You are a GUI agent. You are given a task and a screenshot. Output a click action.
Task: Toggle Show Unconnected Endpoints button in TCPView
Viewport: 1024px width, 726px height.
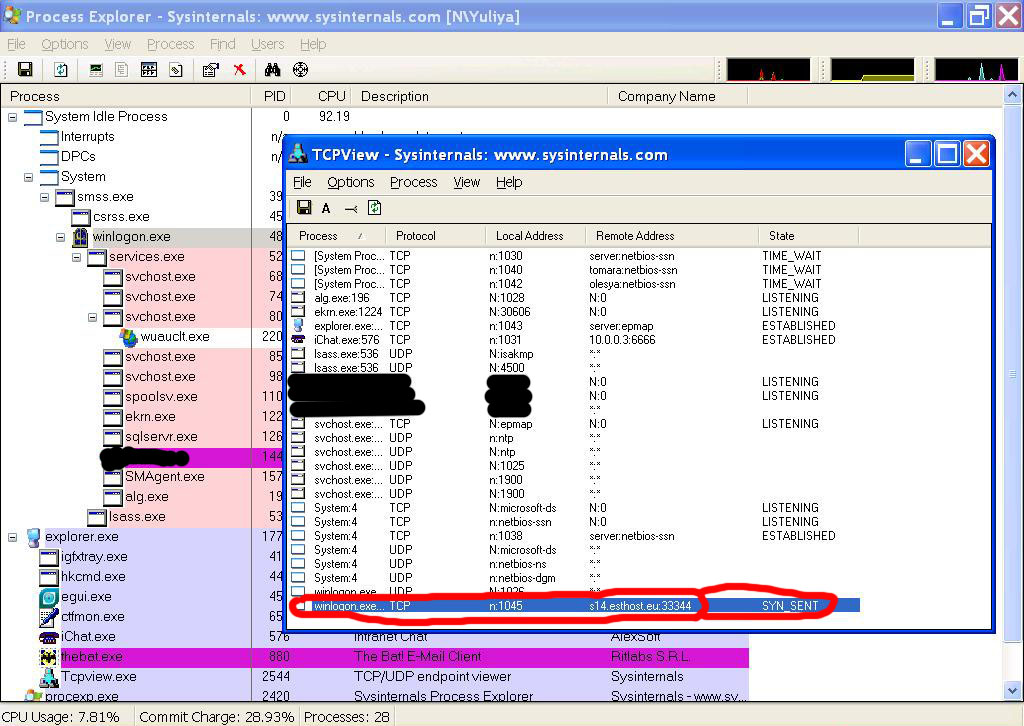pyautogui.click(x=351, y=208)
